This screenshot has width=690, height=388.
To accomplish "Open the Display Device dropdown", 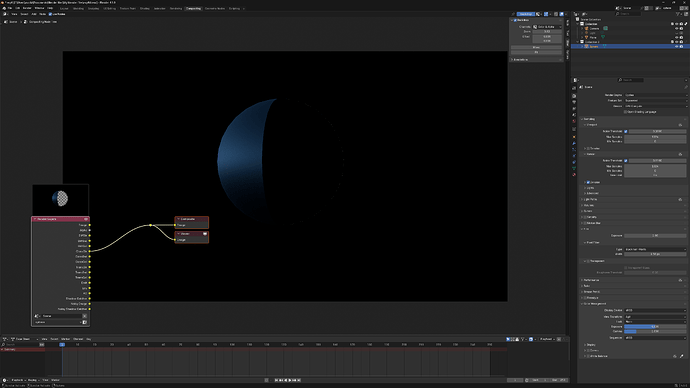I will [655, 310].
